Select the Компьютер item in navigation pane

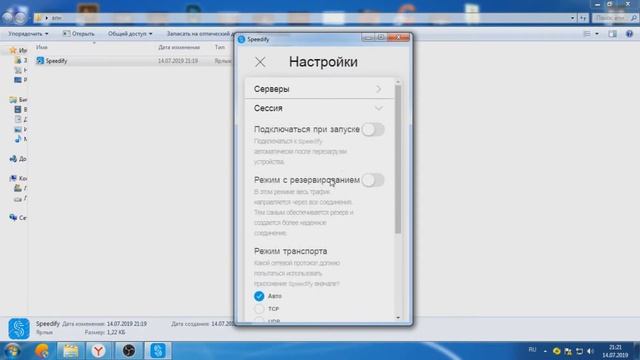pyautogui.click(x=18, y=178)
